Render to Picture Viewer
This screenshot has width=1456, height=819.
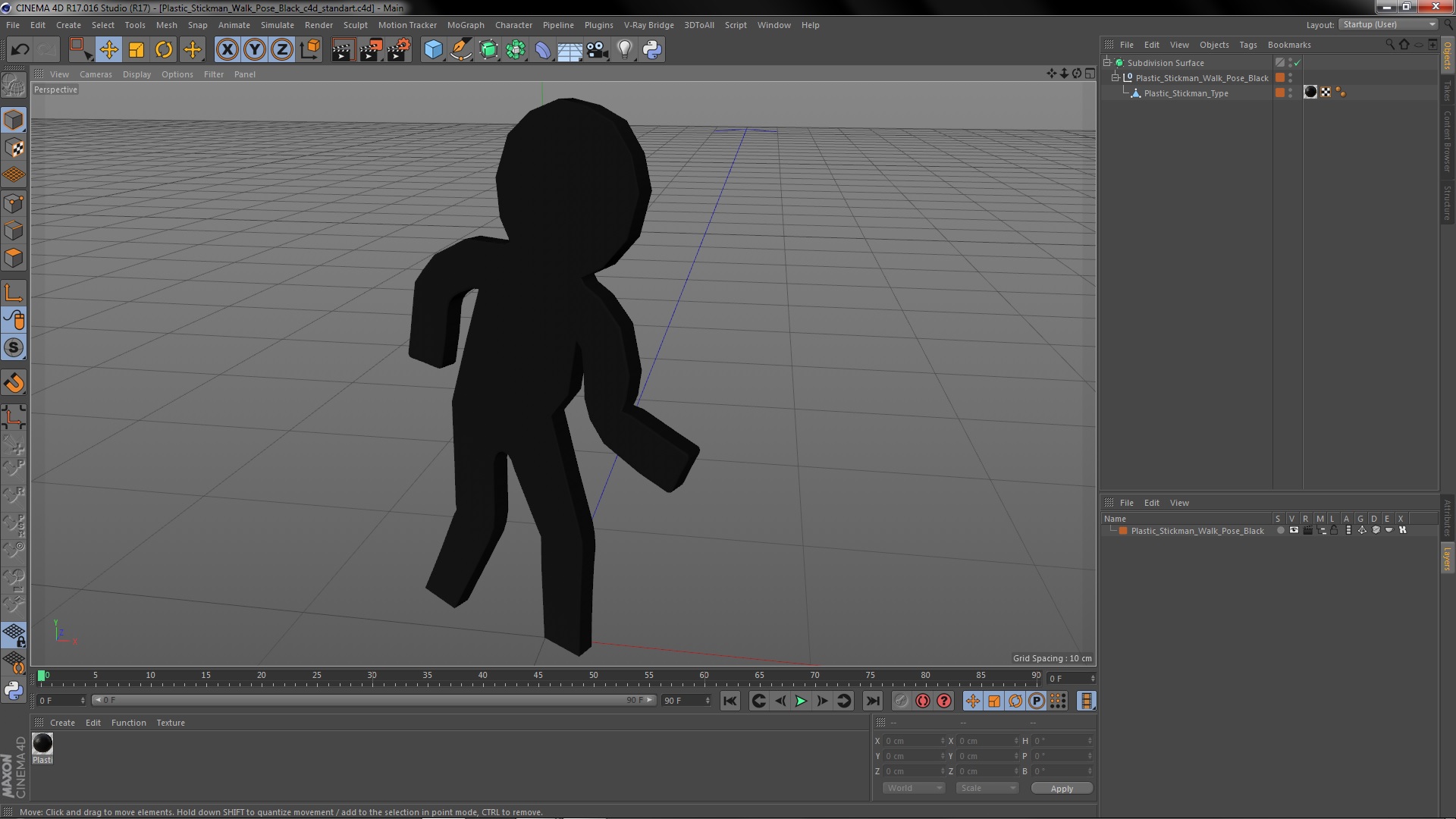pyautogui.click(x=371, y=50)
